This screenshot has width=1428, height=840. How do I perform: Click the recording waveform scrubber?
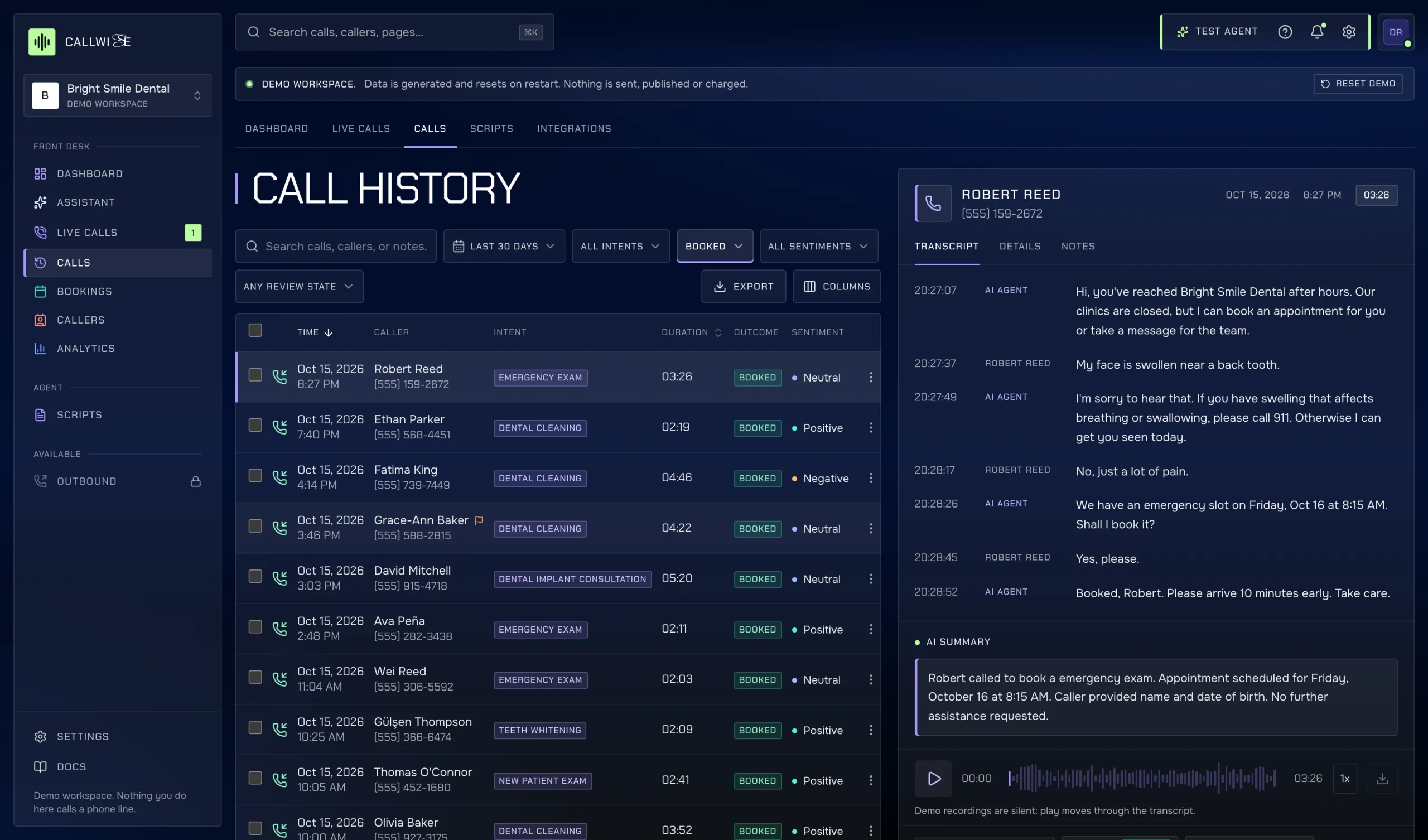click(1142, 778)
